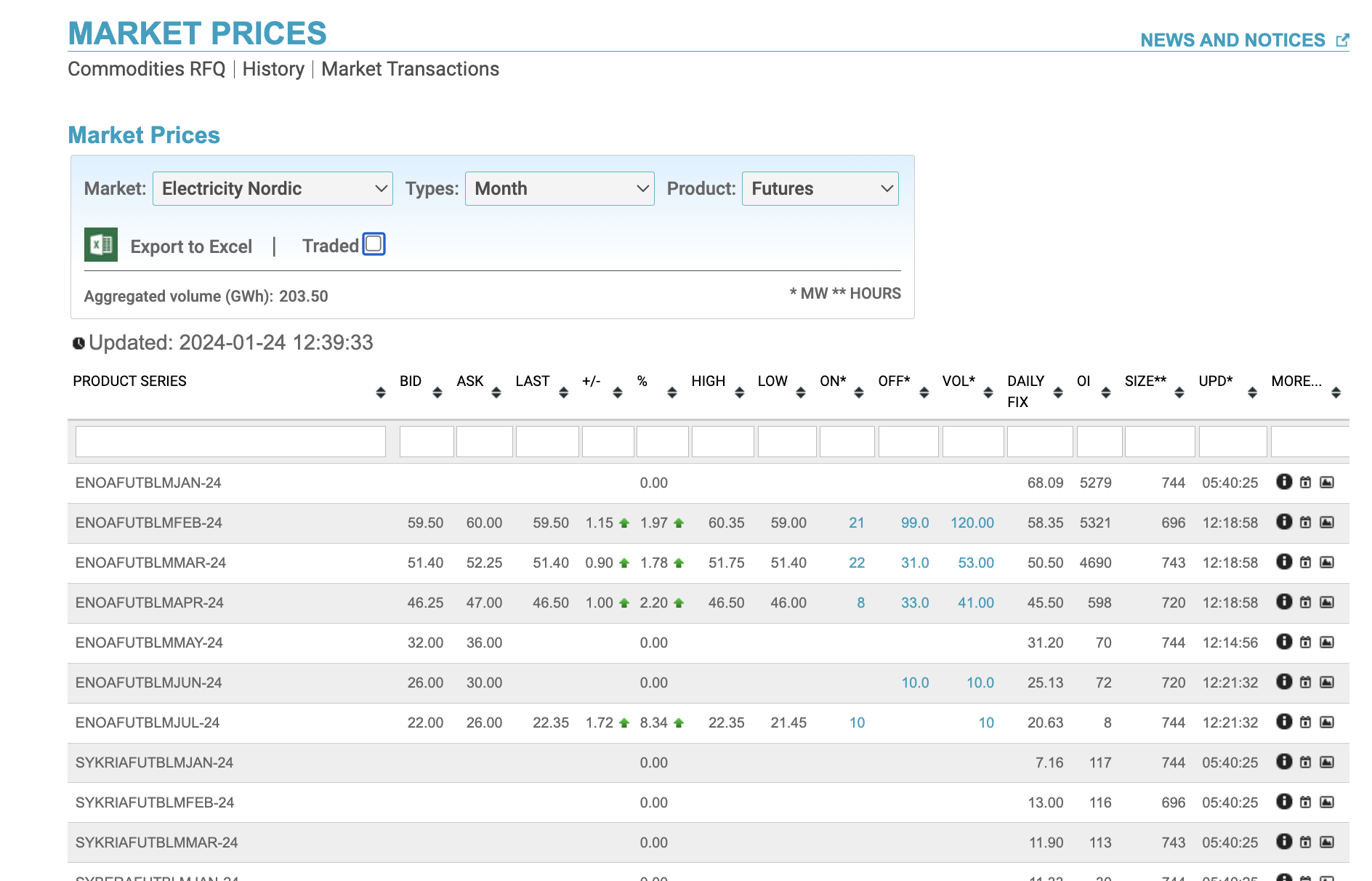Click the Export to Excel link

(x=191, y=247)
